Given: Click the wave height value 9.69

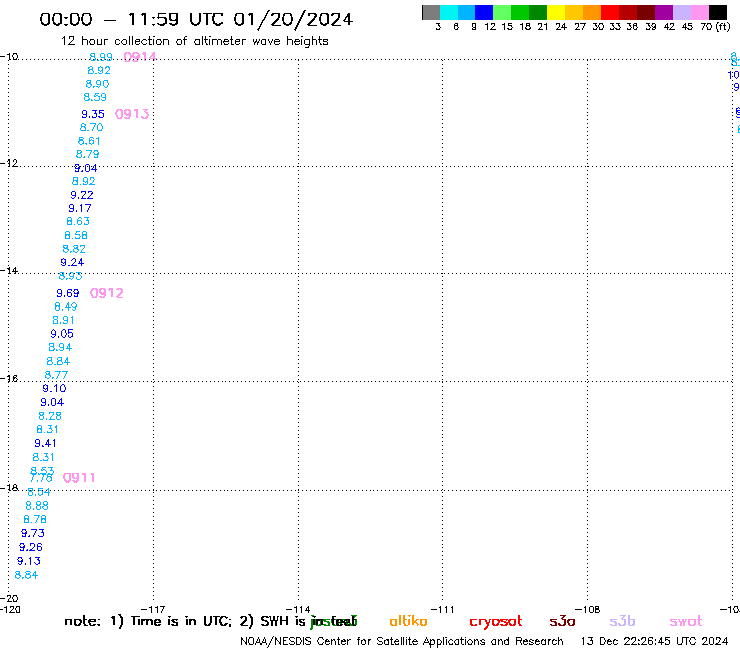Looking at the screenshot, I should tap(68, 293).
